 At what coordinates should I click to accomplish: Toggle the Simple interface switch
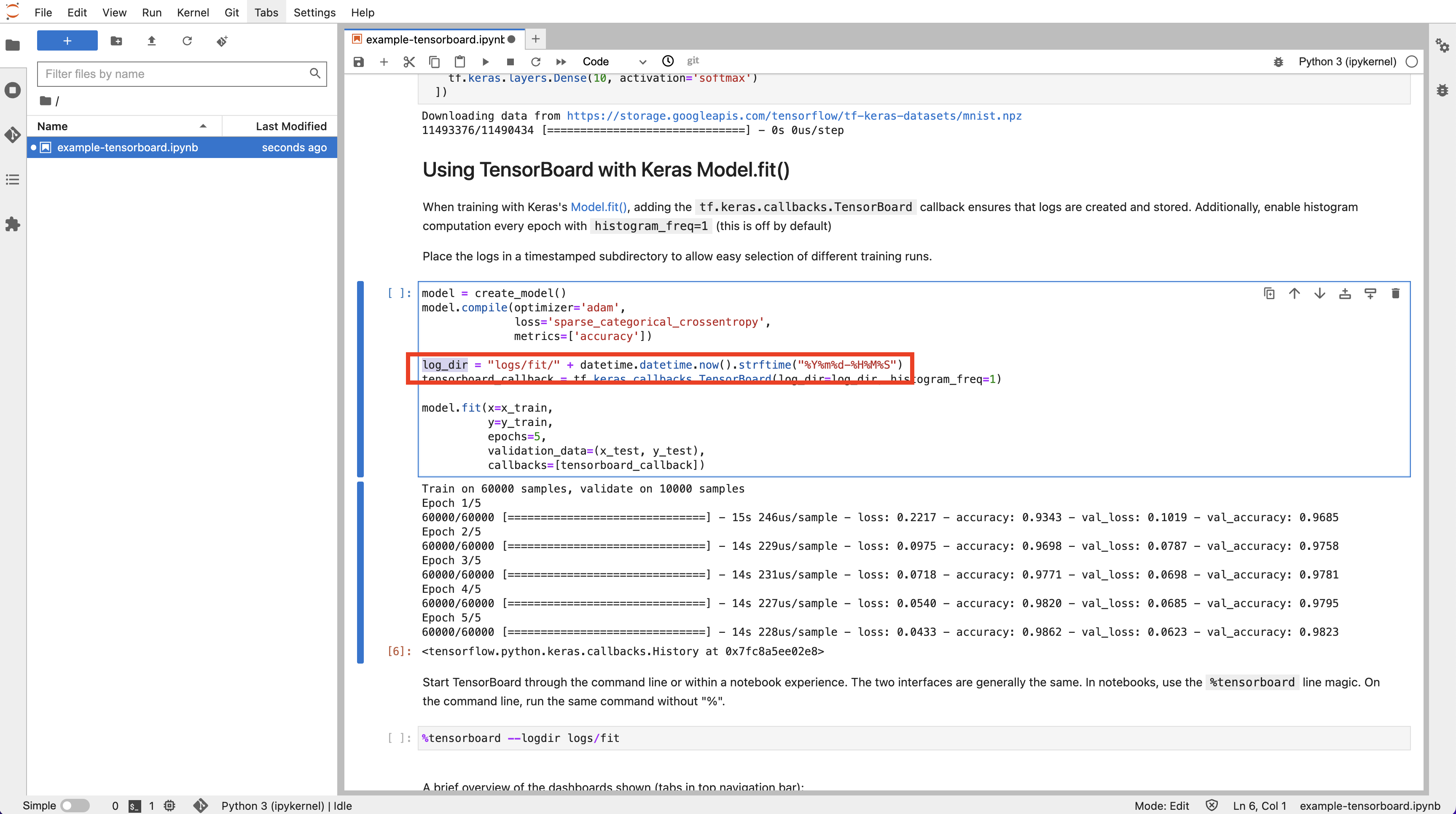pos(75,806)
